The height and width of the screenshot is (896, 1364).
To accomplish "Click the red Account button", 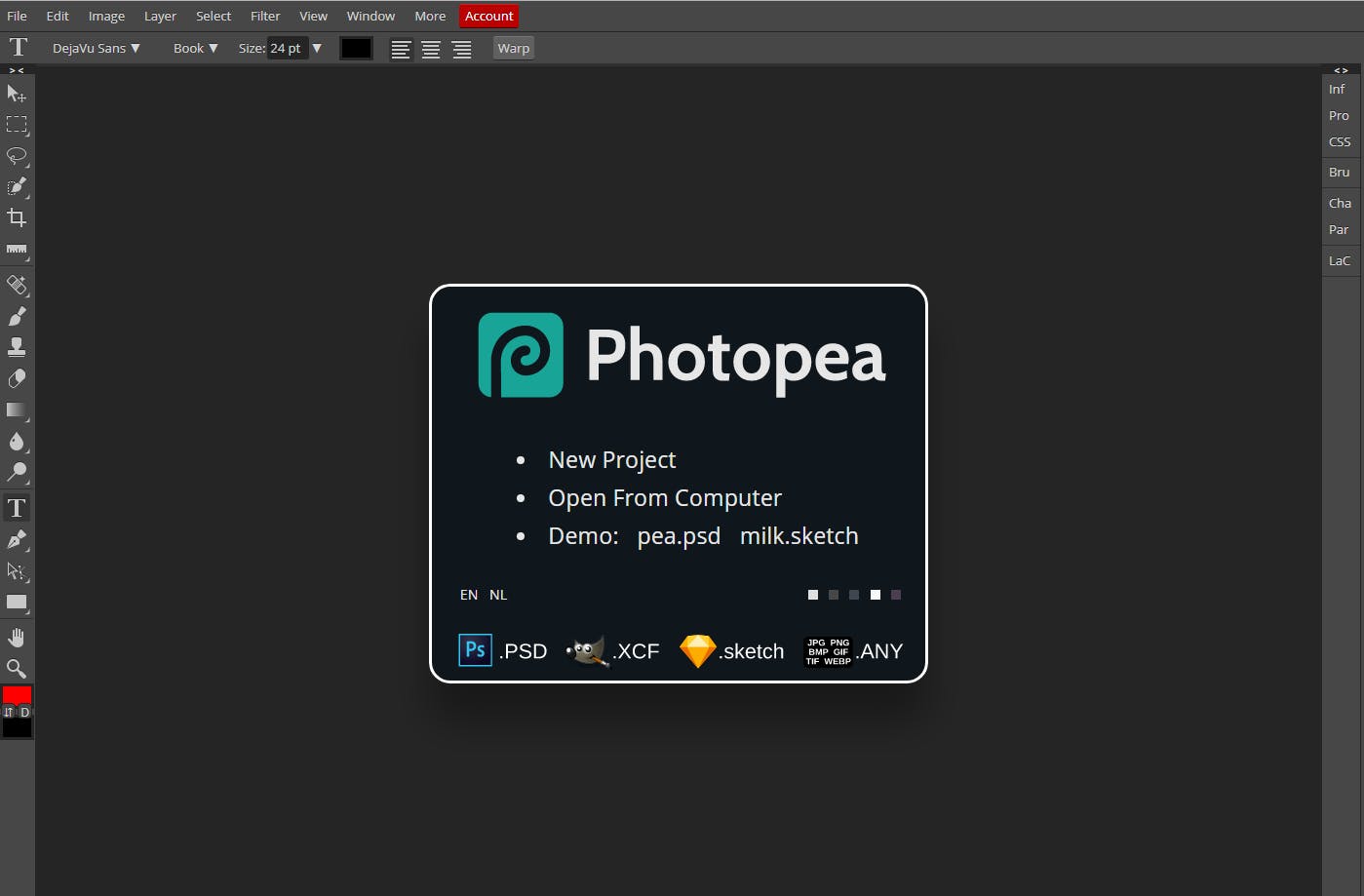I will (489, 17).
